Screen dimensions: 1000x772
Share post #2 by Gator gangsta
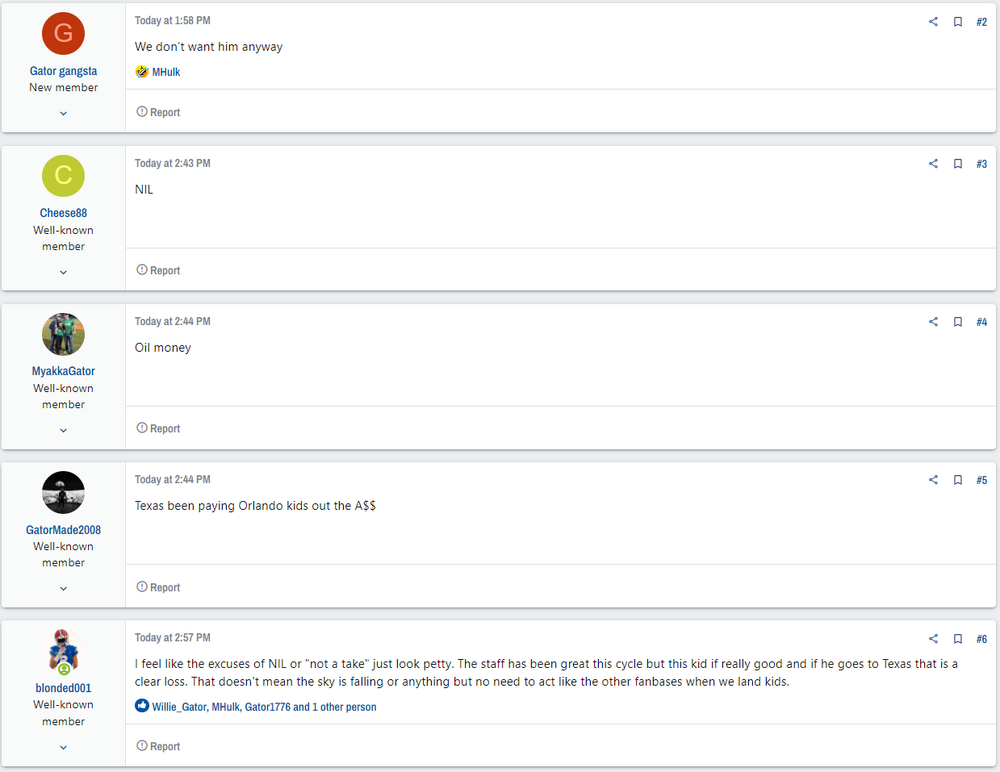(x=933, y=22)
